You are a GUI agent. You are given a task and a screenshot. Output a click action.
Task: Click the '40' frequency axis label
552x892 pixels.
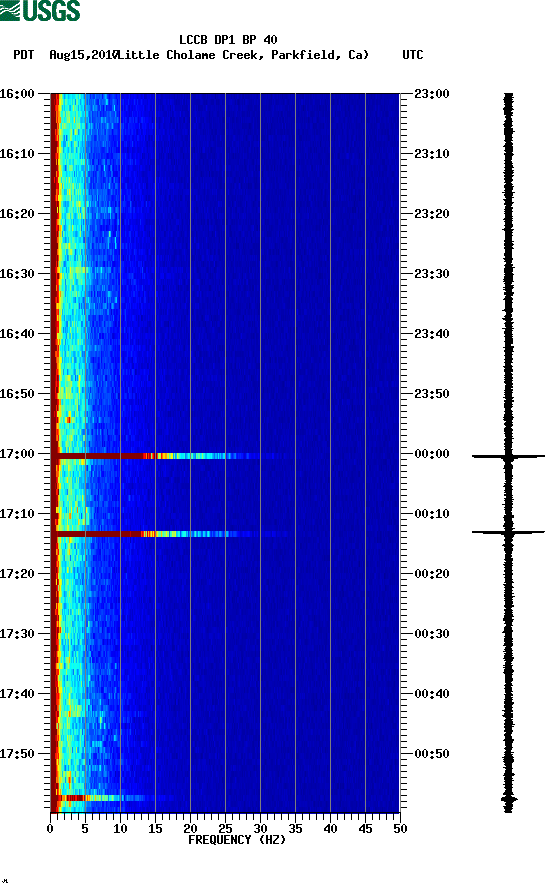331,829
